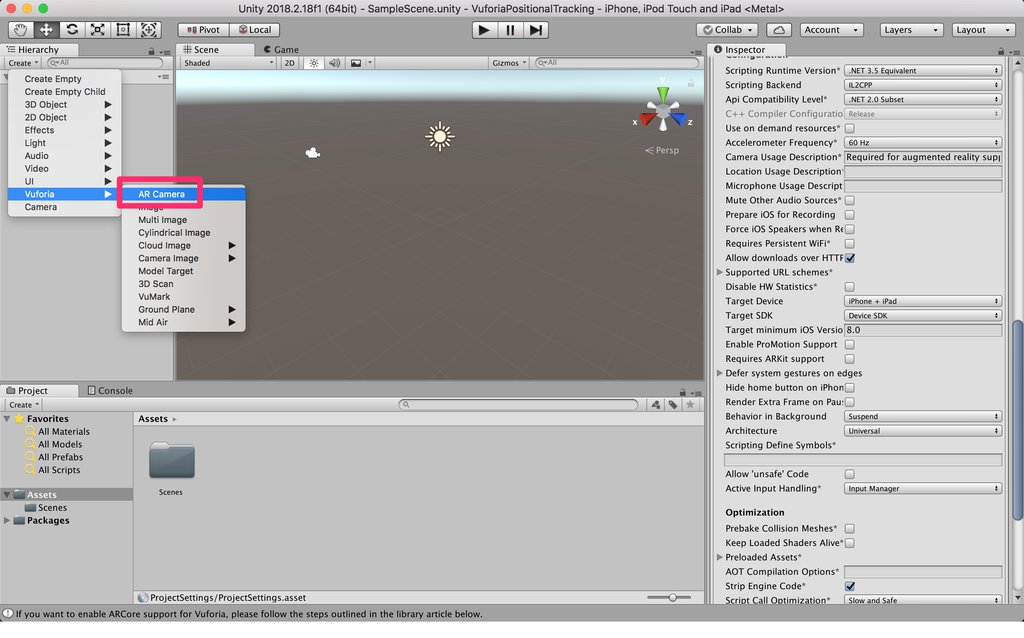Enable Allow 'unsafe' Code
1024x638 pixels.
pyautogui.click(x=850, y=474)
